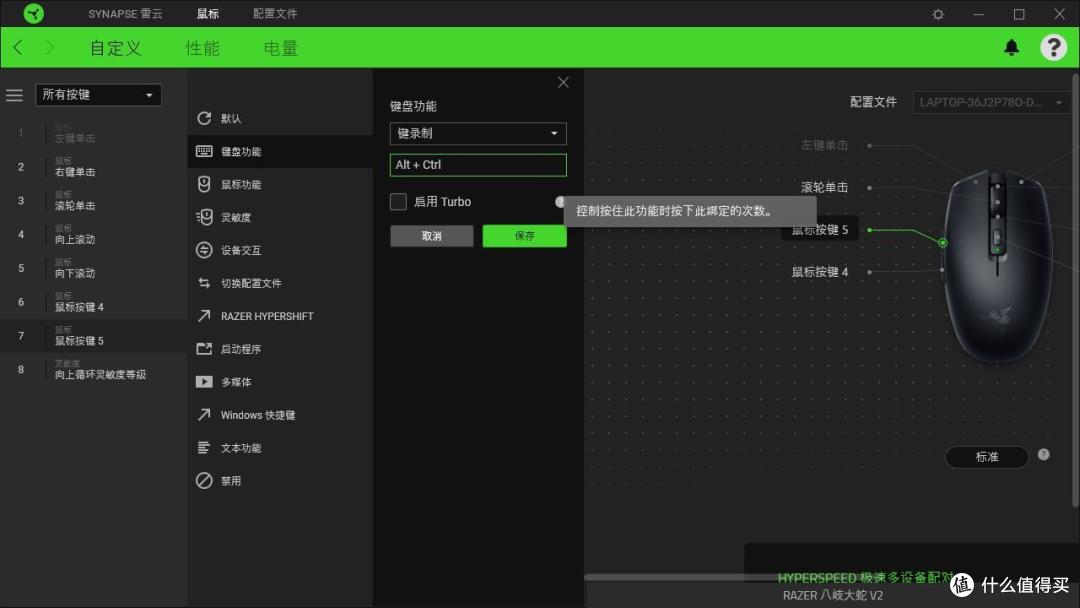
Task: Switch to the 自定义 tab
Action: [x=115, y=48]
